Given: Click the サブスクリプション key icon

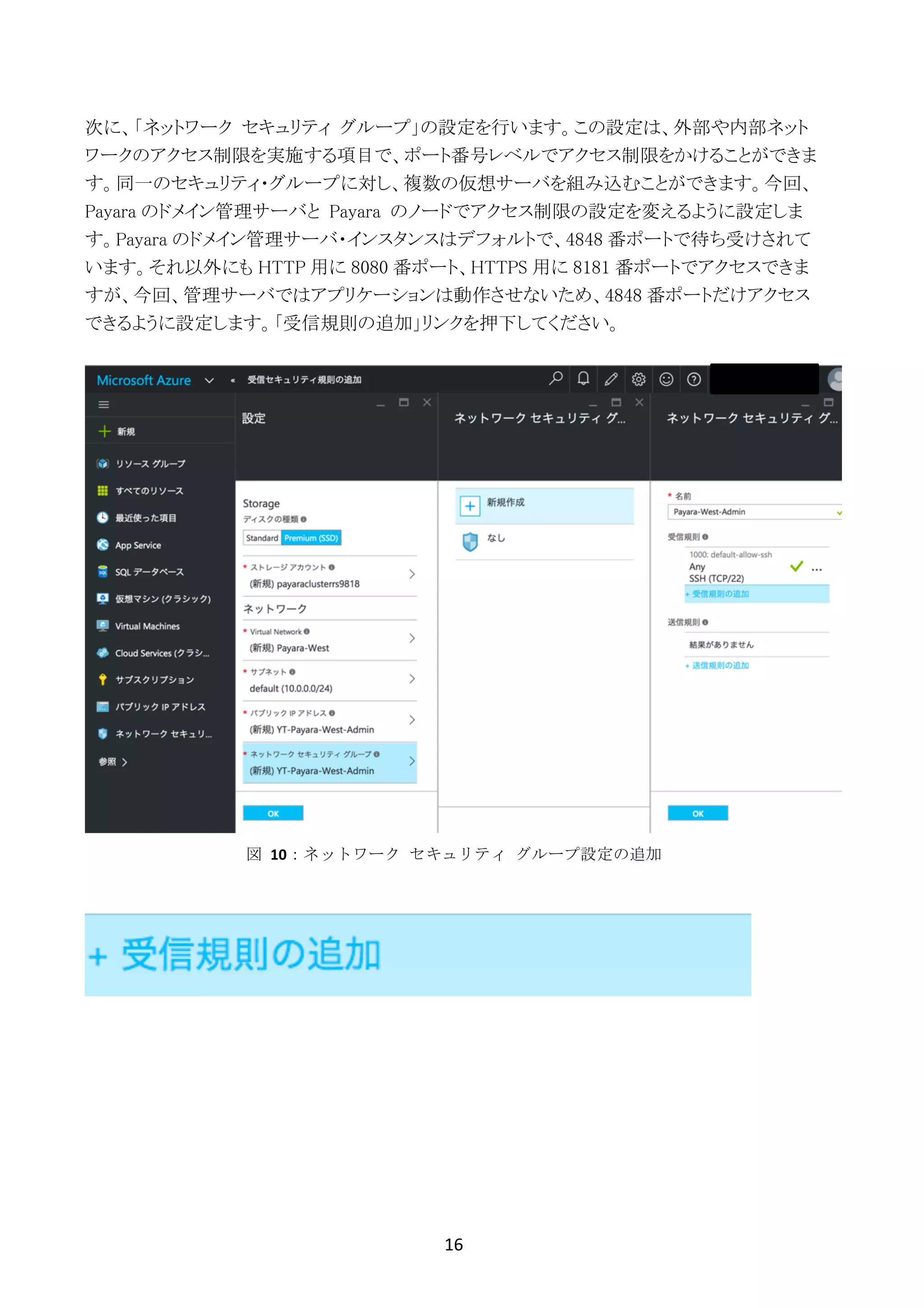Looking at the screenshot, I should tap(102, 679).
